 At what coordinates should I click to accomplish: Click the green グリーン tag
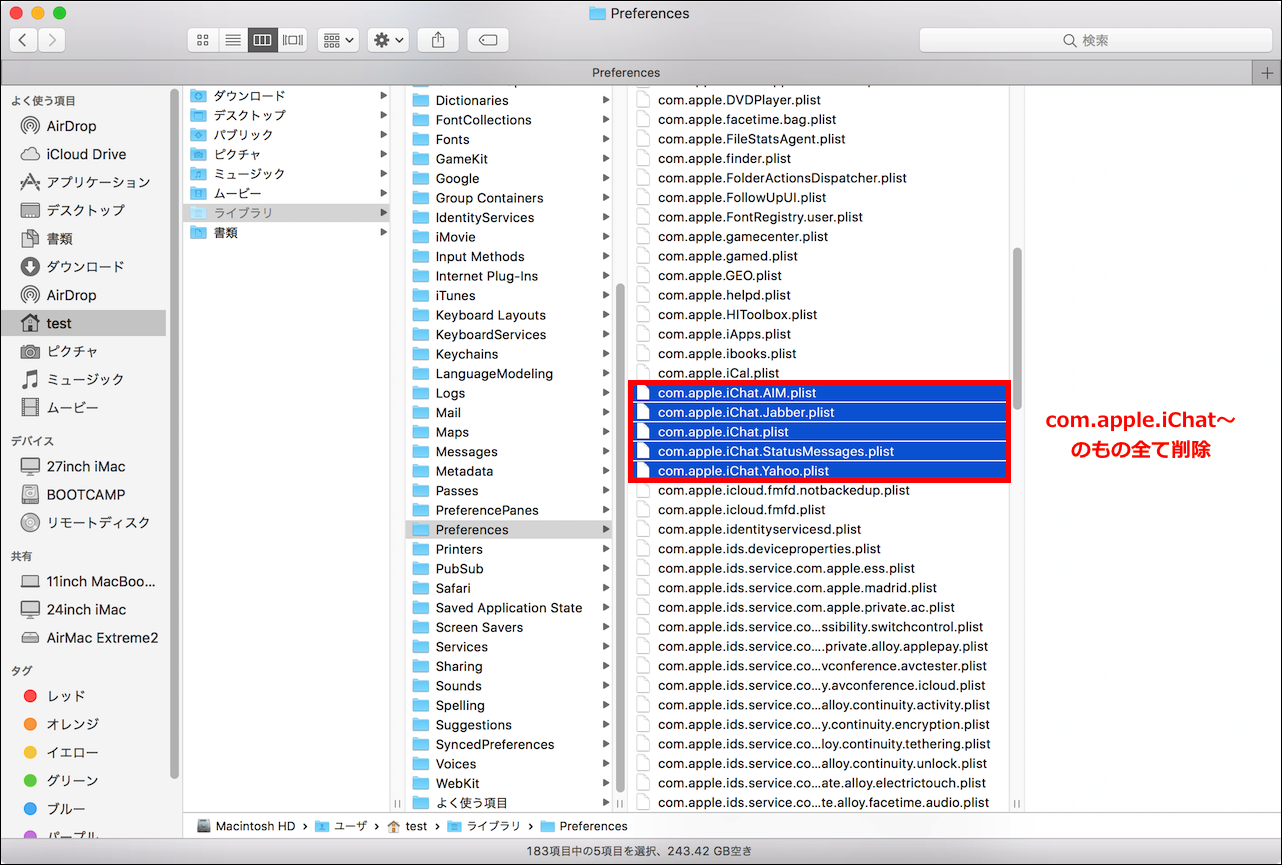85,780
